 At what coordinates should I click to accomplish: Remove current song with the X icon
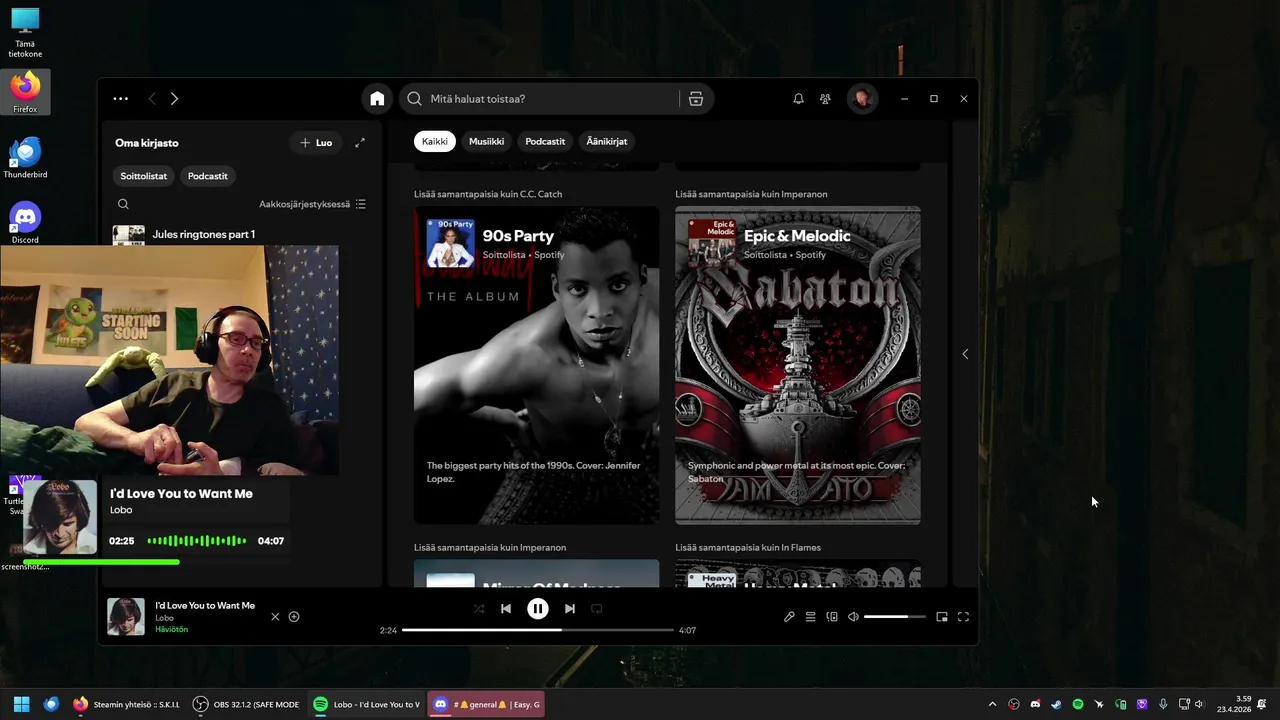275,617
